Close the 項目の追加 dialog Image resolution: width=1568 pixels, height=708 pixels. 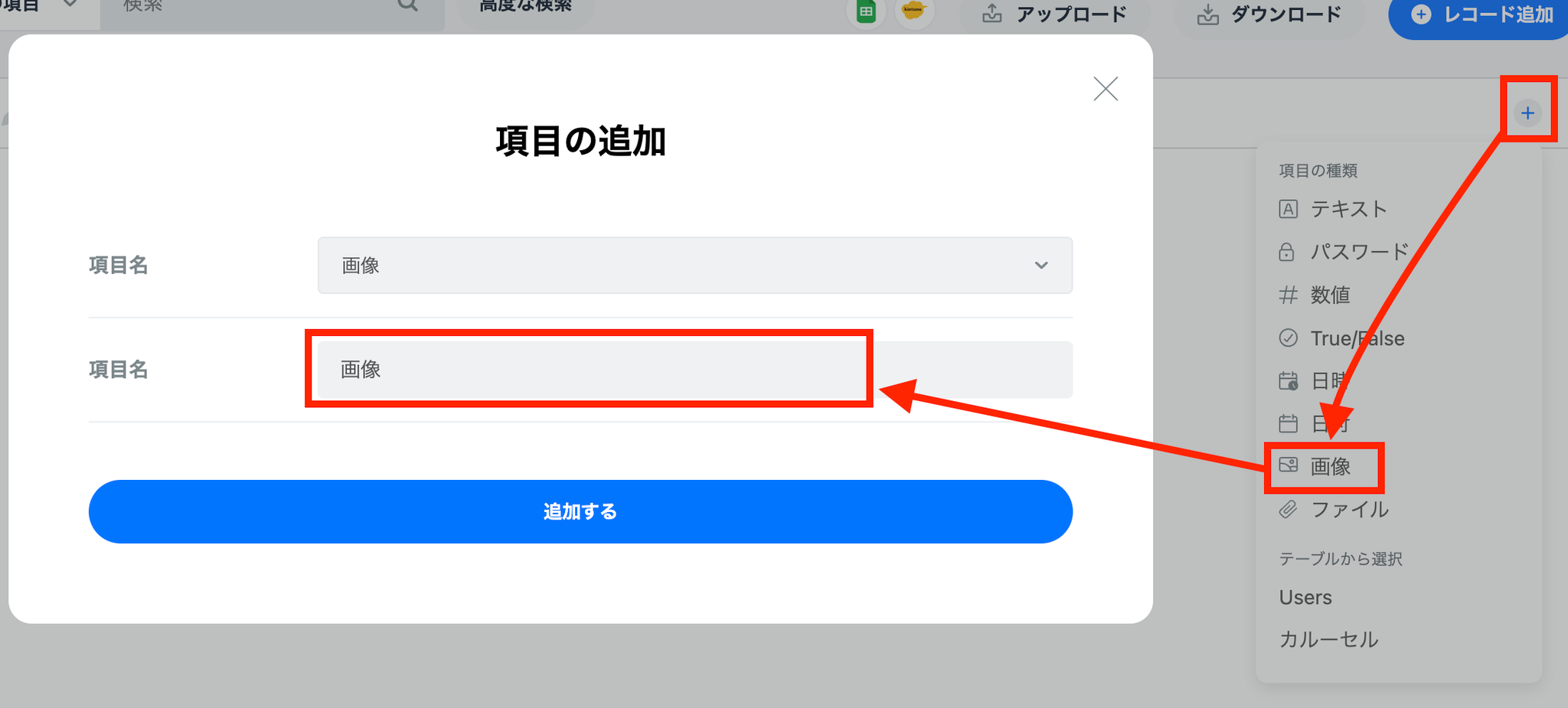(x=1106, y=89)
